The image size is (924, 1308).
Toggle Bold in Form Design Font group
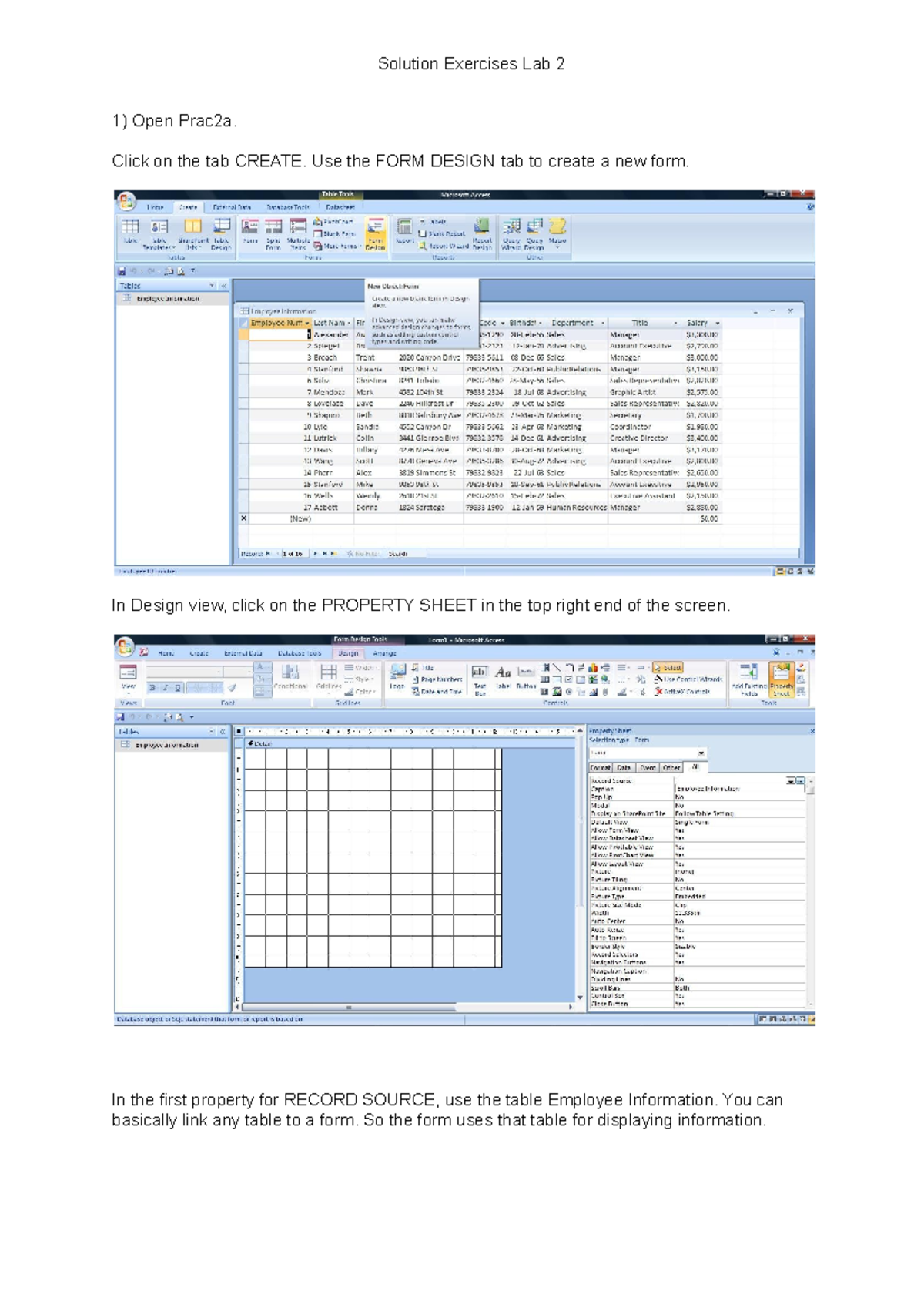(152, 688)
